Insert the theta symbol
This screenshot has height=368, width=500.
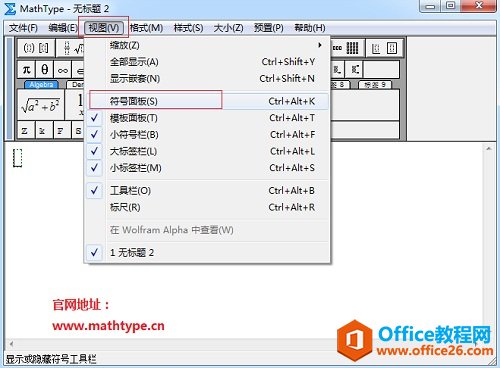pos(44,70)
